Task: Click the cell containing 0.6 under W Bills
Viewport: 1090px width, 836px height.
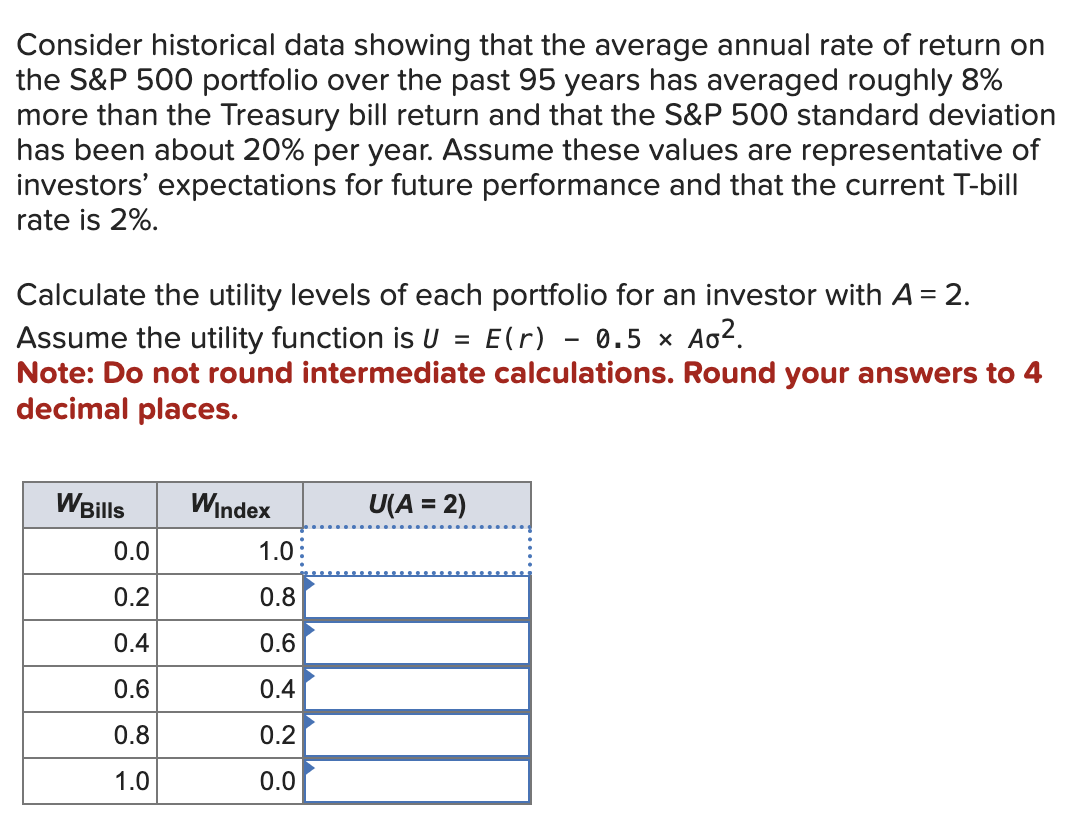Action: coord(88,689)
